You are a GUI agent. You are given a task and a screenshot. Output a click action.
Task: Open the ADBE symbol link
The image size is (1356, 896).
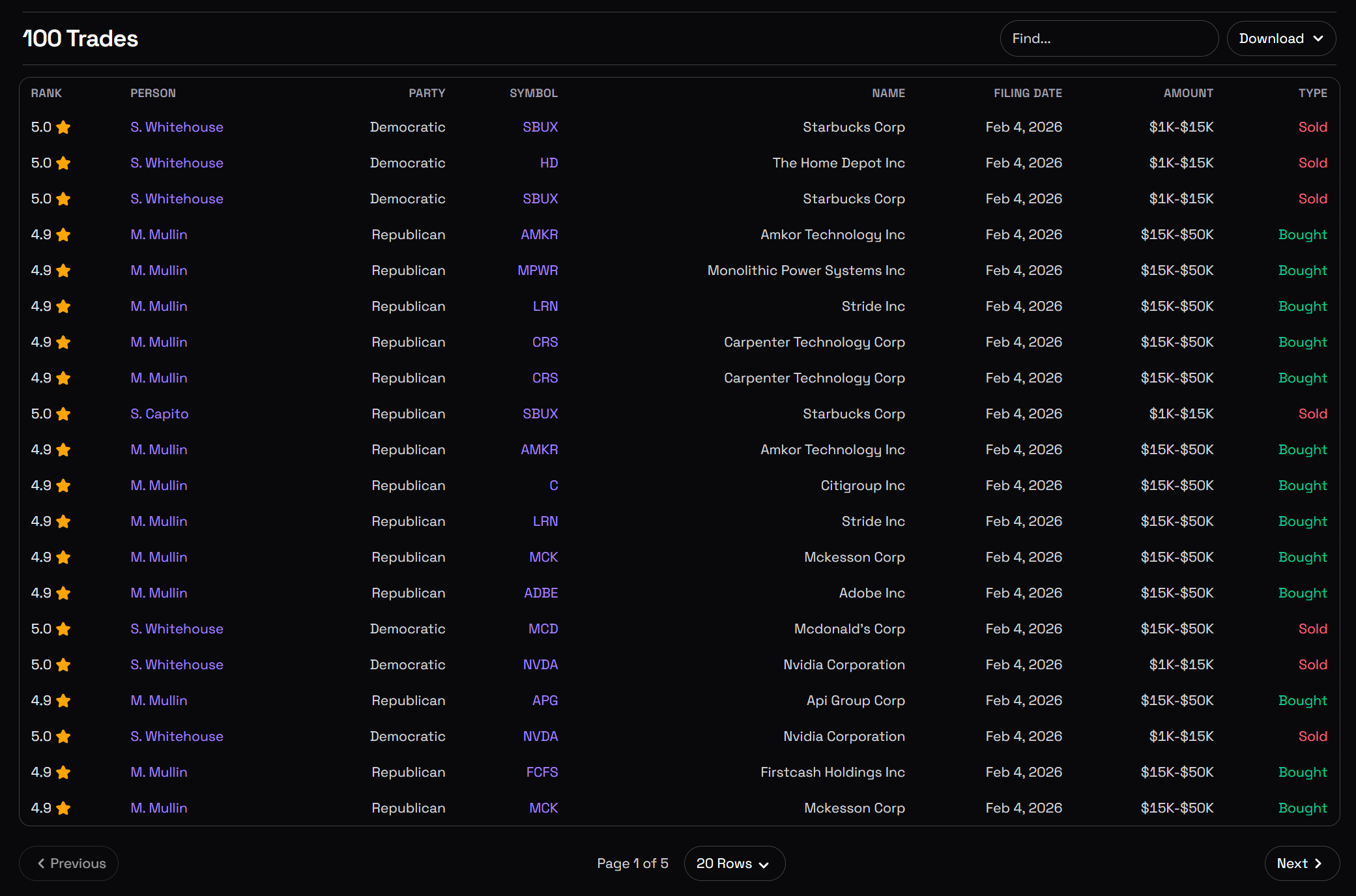[x=541, y=593]
